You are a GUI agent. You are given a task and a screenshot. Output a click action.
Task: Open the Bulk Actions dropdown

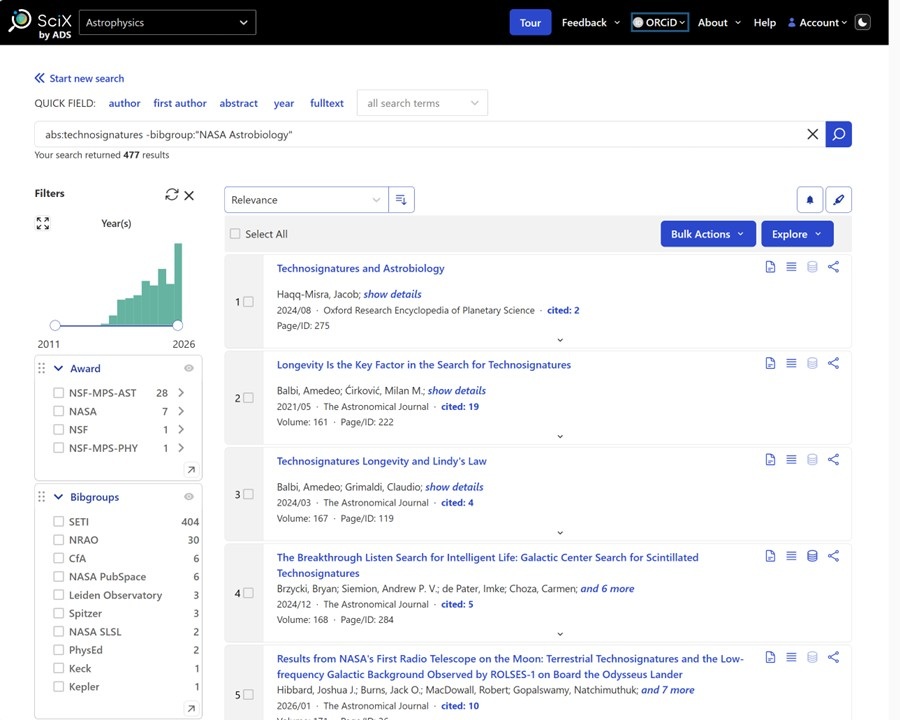click(708, 234)
